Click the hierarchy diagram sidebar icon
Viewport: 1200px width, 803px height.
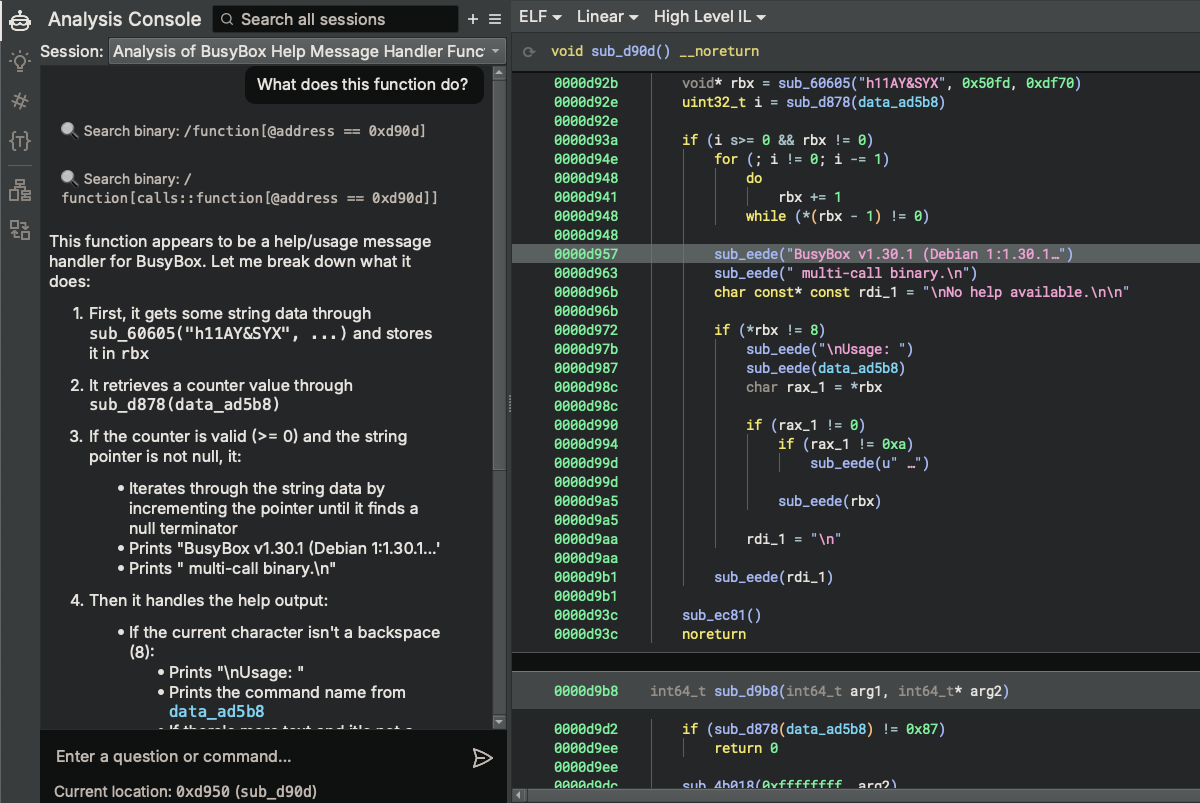pyautogui.click(x=20, y=187)
